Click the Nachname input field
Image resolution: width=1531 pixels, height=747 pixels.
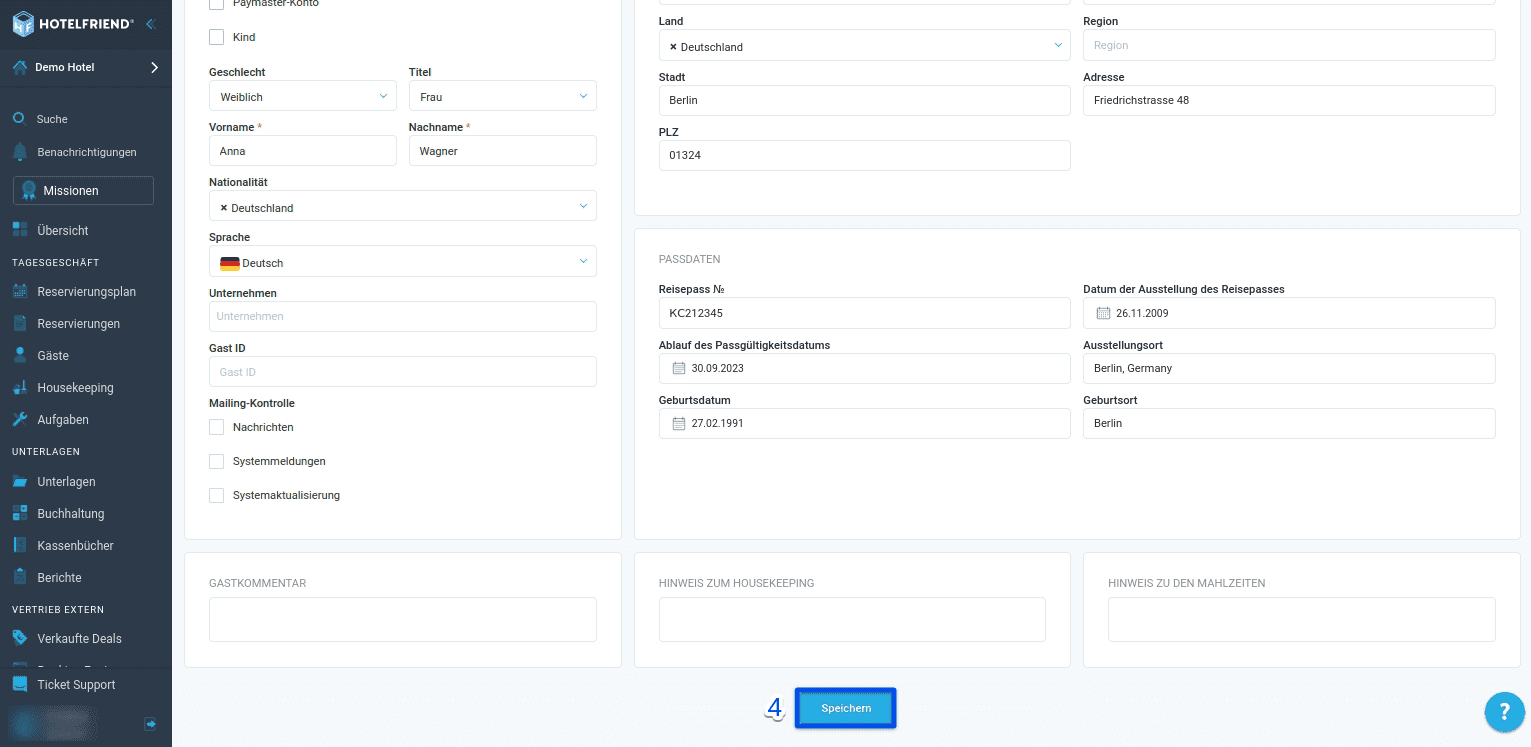(503, 151)
